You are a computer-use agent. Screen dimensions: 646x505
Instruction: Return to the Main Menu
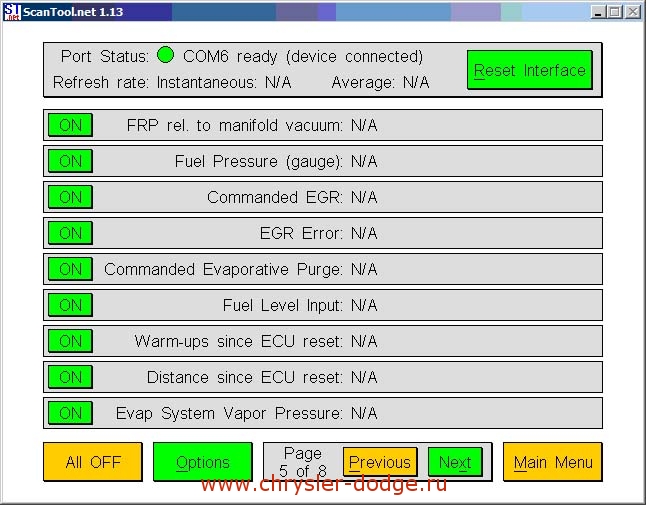[x=553, y=462]
